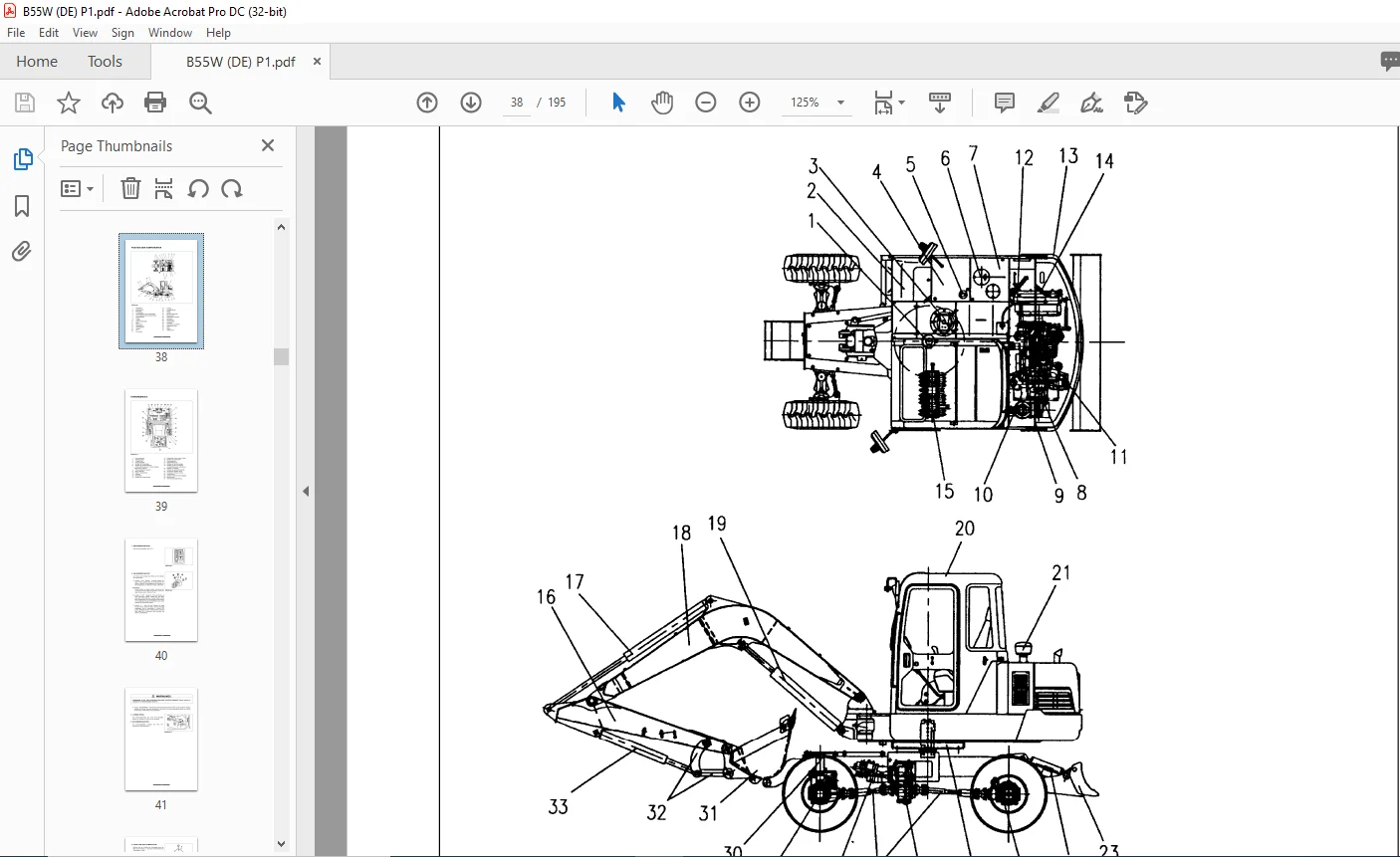
Task: Rotate page counterclockwise in thumbnails panel
Action: [198, 188]
